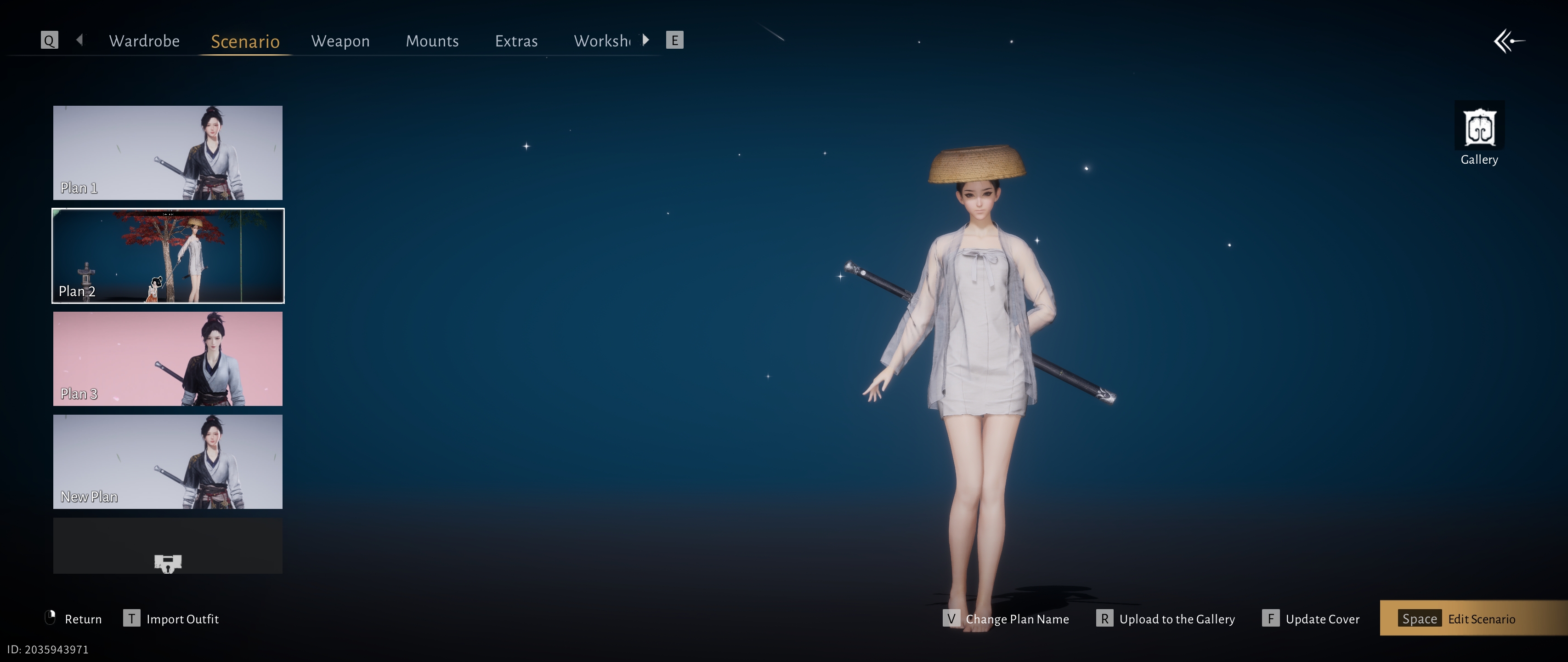Viewport: 1568px width, 662px height.
Task: Go to the Mounts tab
Action: [x=432, y=41]
